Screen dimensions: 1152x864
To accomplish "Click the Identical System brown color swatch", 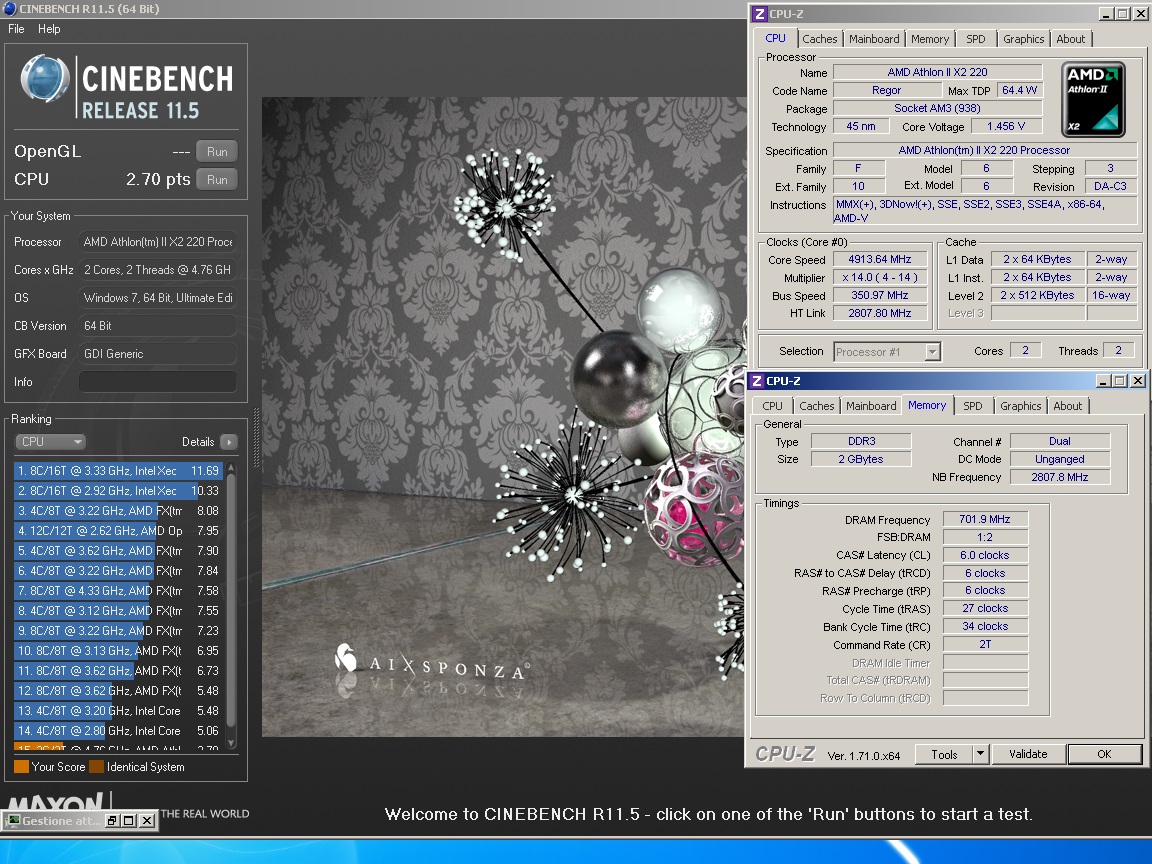I will coord(96,766).
